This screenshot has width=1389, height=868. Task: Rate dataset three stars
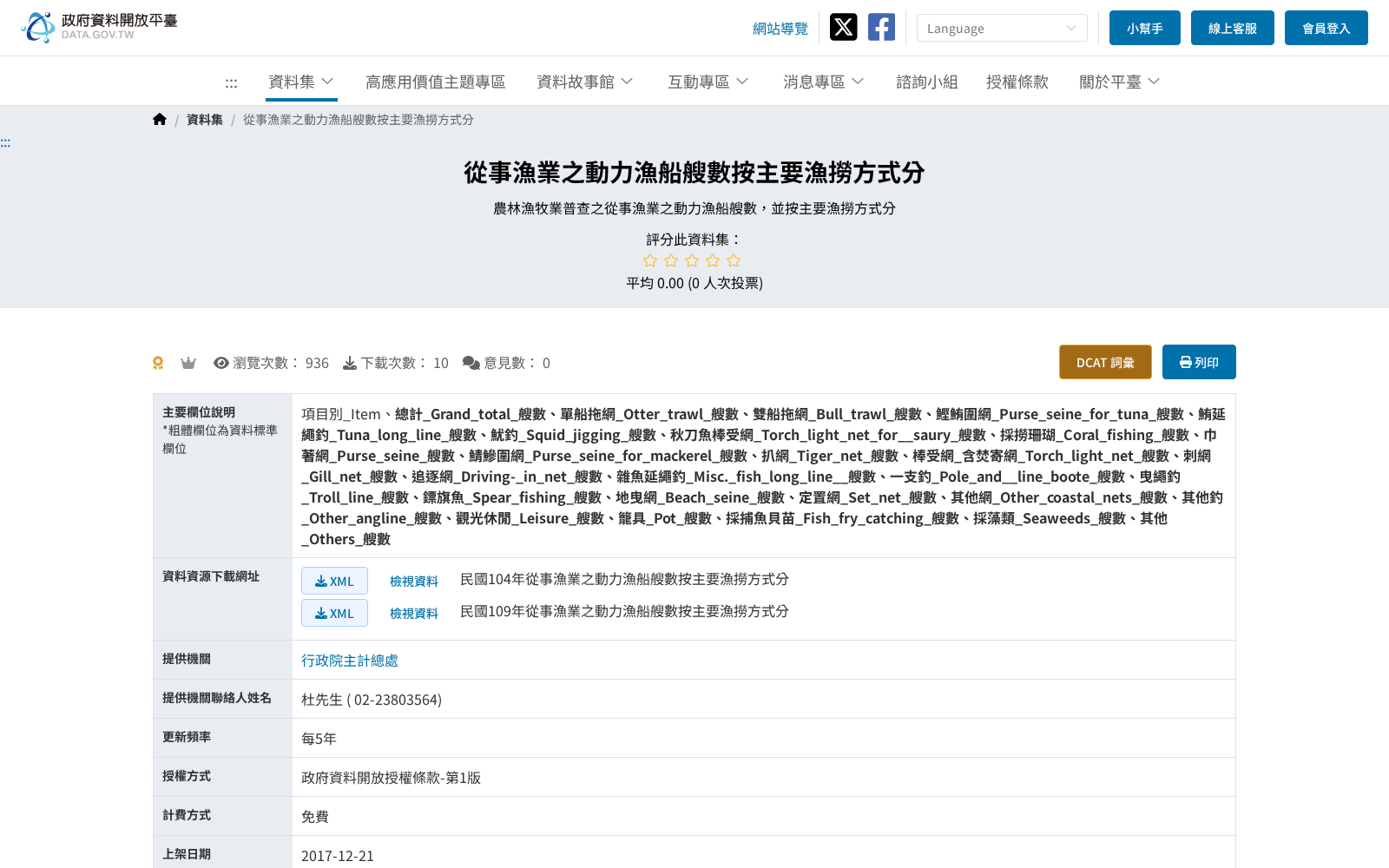pyautogui.click(x=692, y=260)
